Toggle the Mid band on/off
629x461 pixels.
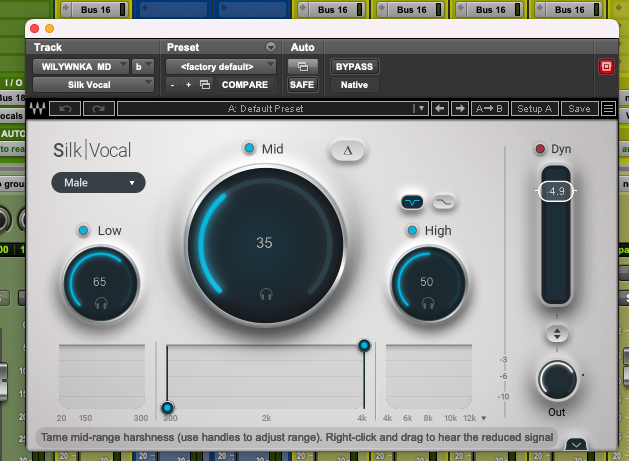coord(249,148)
